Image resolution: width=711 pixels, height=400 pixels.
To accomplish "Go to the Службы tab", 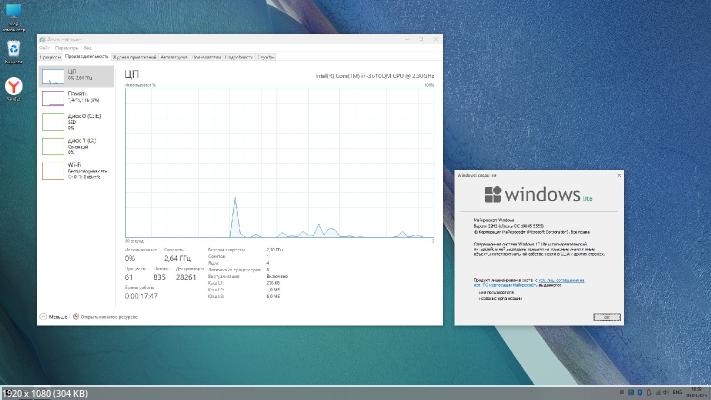I will tap(266, 57).
